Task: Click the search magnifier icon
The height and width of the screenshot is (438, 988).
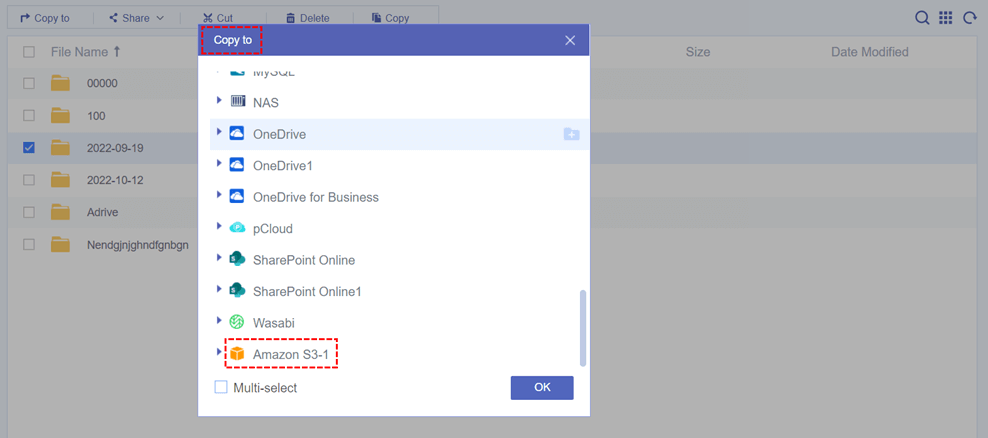Action: (922, 18)
